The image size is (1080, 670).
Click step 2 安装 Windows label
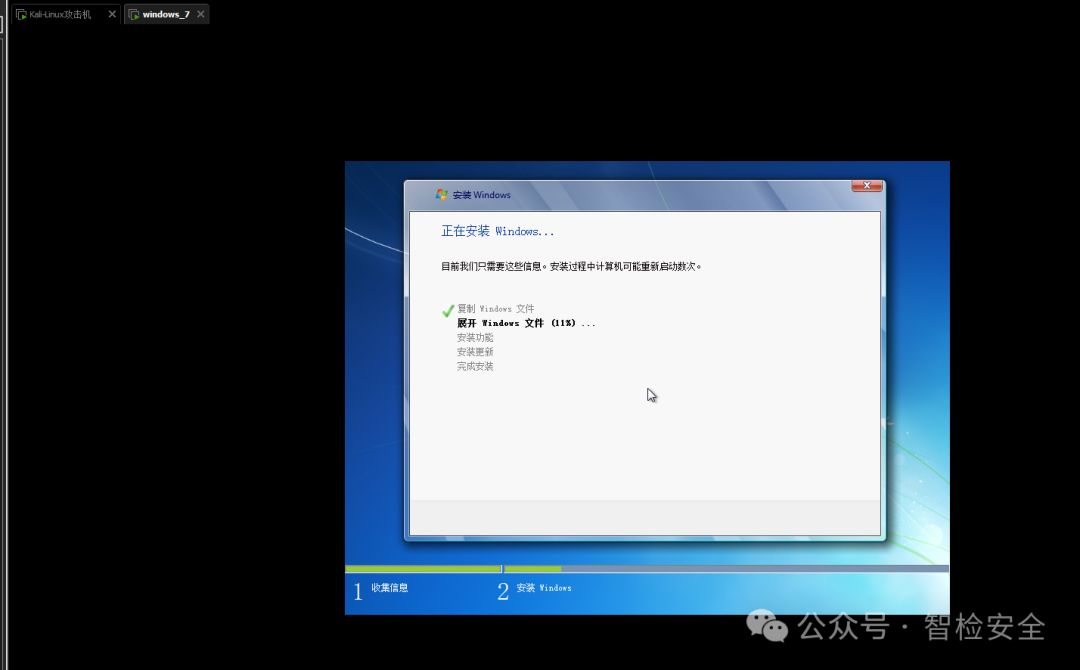pos(543,587)
